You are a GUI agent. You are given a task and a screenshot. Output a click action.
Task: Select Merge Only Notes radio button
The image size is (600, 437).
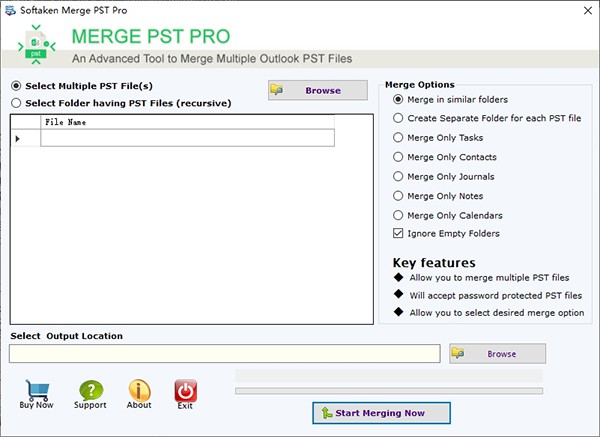pos(398,196)
